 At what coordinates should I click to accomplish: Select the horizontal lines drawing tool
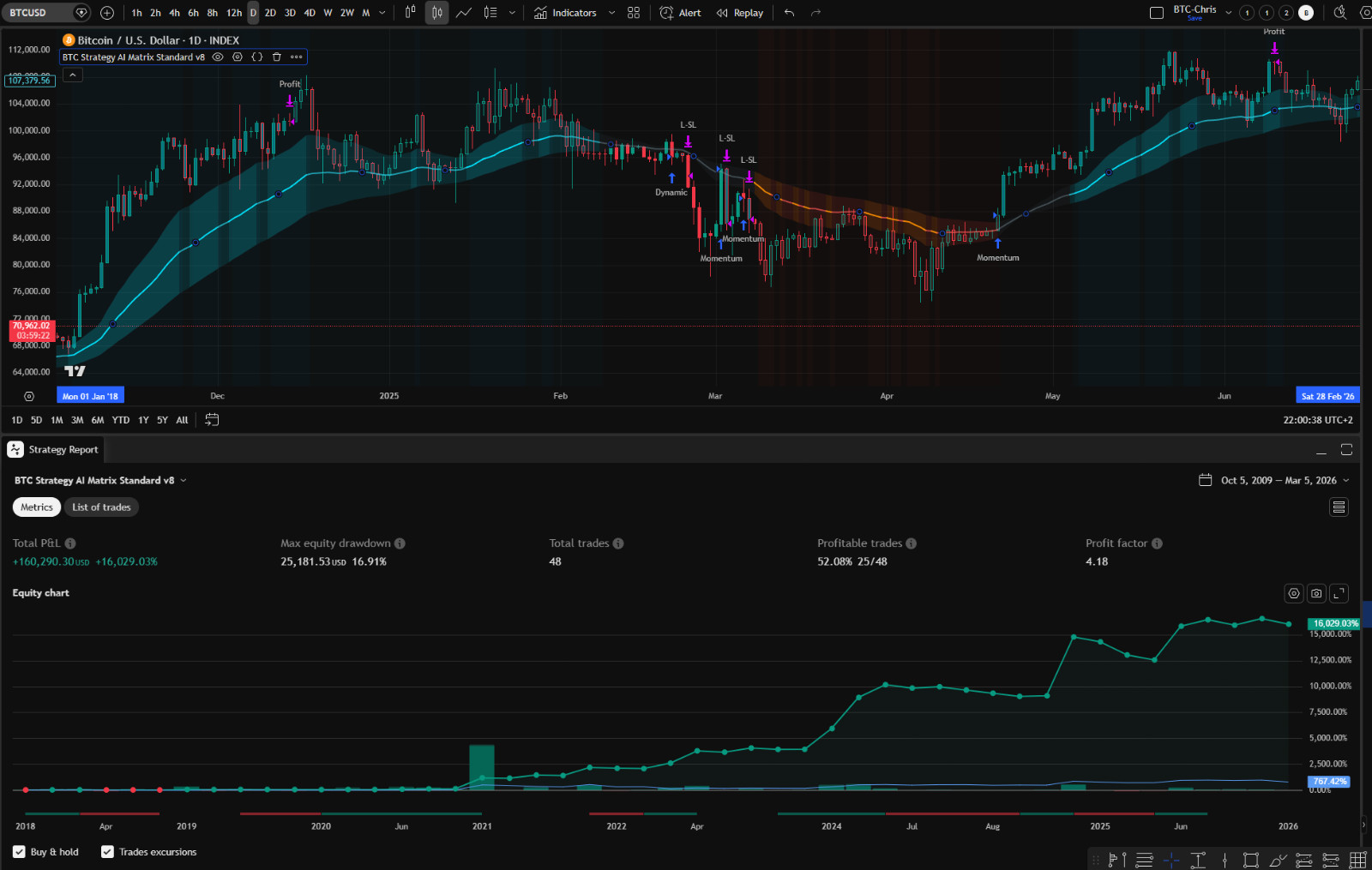coord(1145,860)
